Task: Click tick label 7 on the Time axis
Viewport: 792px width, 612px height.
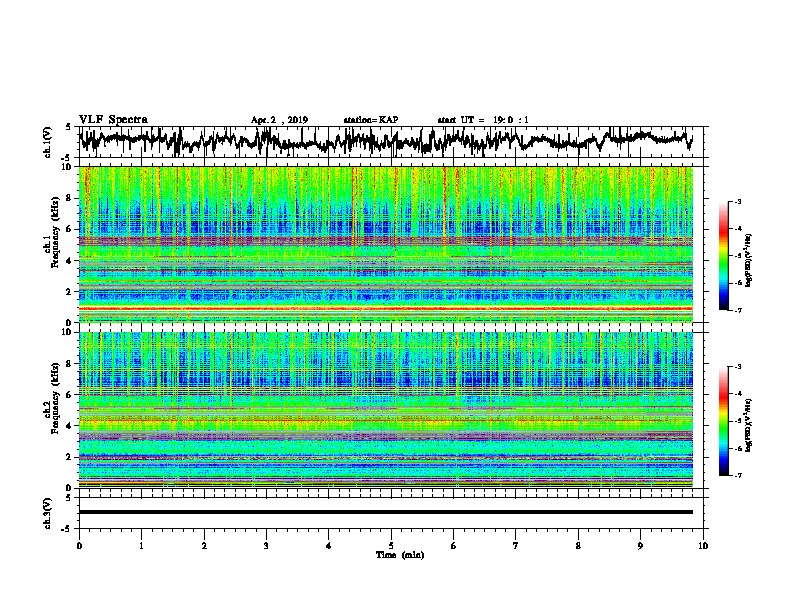Action: click(x=516, y=546)
